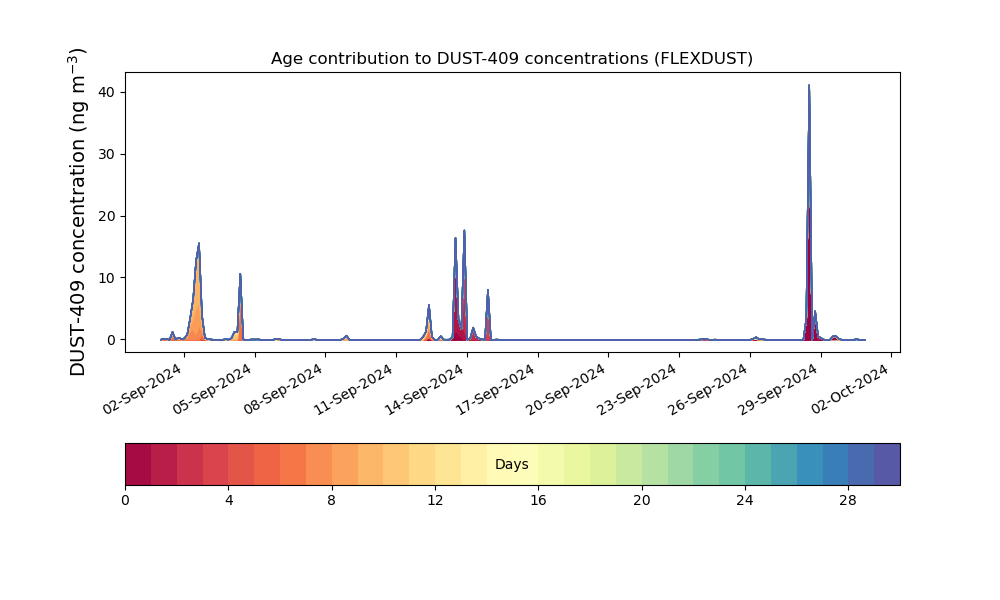Pick the pale yellow colorbar segment for days 12–13
Viewport: 1000px width, 600px height.
coord(448,464)
